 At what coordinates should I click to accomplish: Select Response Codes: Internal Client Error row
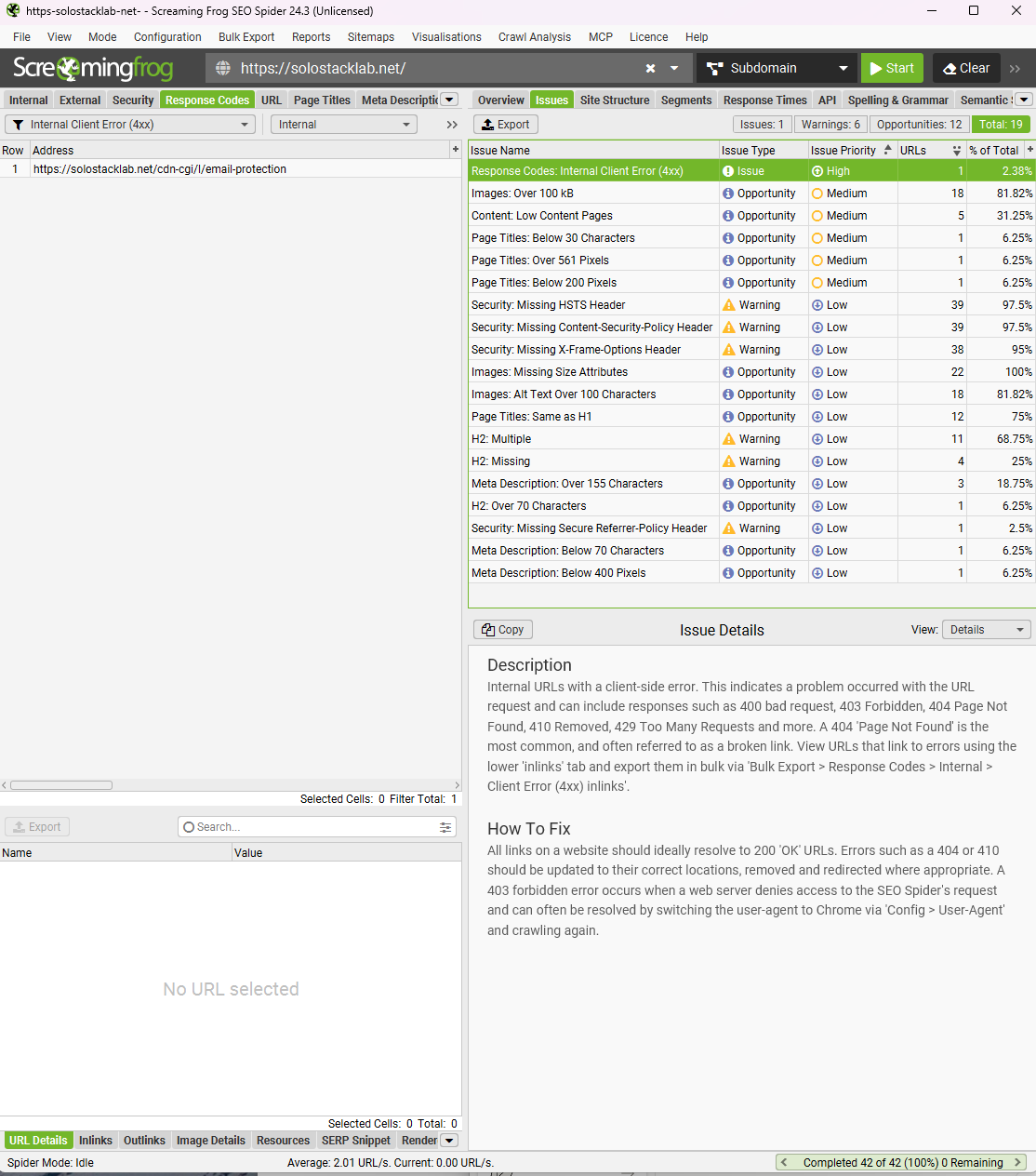[x=751, y=171]
